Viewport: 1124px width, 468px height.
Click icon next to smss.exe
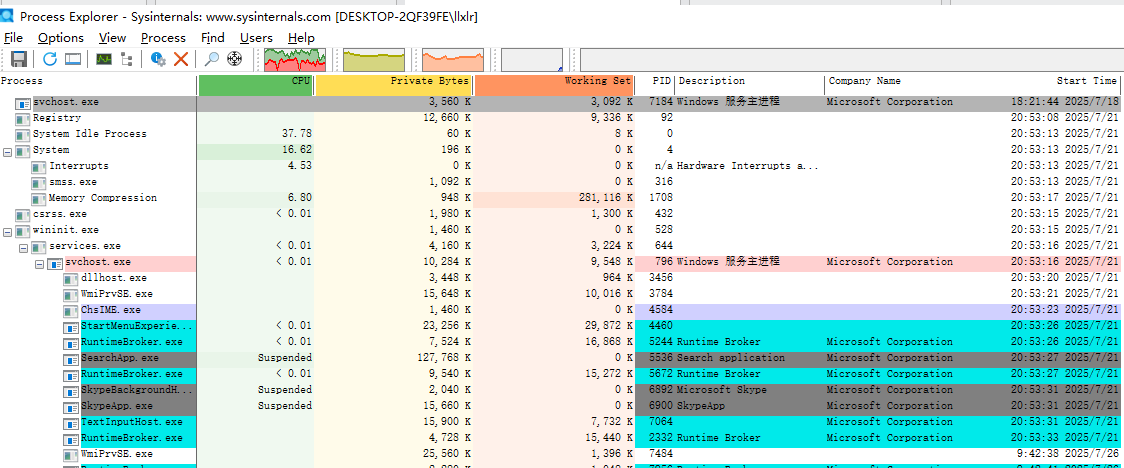[x=39, y=182]
